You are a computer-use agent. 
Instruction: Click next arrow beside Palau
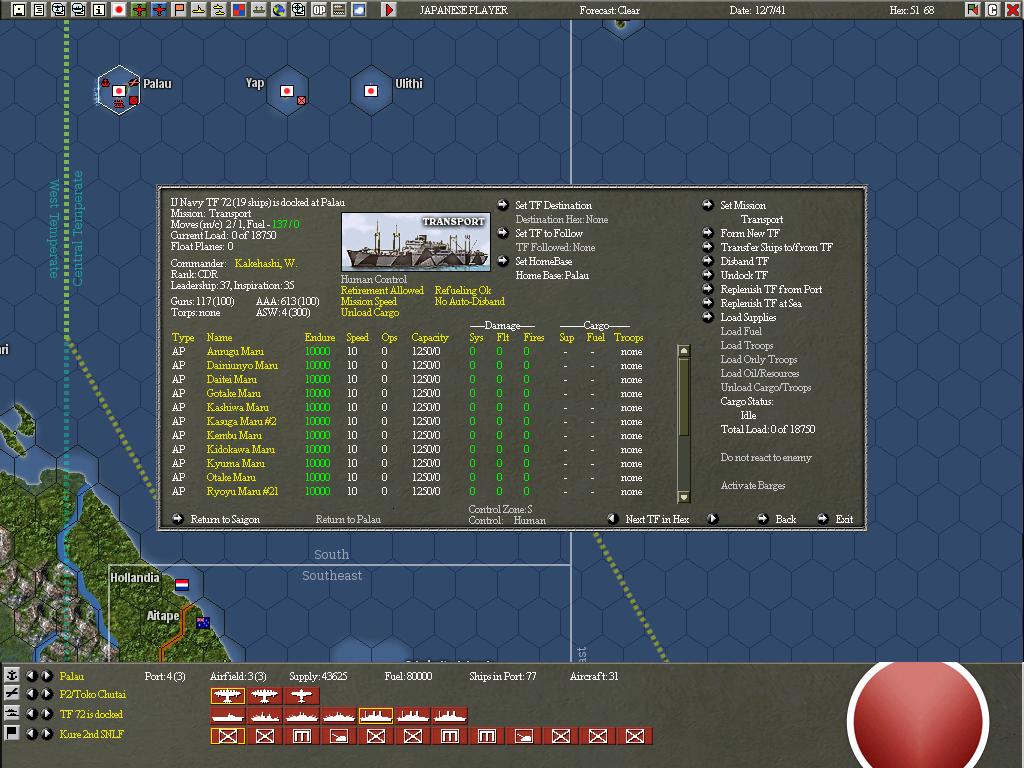pyautogui.click(x=46, y=676)
